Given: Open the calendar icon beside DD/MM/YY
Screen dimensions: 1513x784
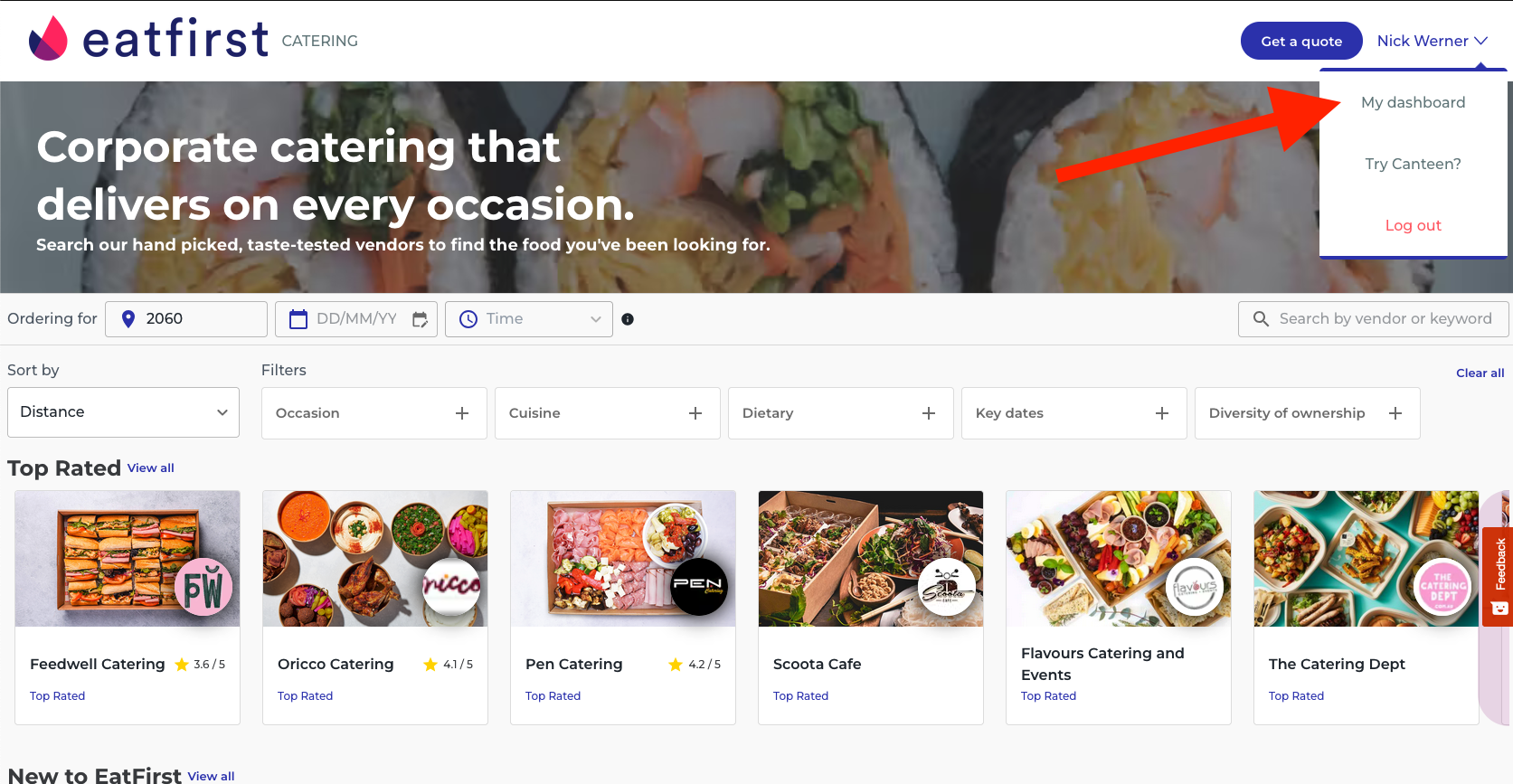Looking at the screenshot, I should [x=298, y=319].
